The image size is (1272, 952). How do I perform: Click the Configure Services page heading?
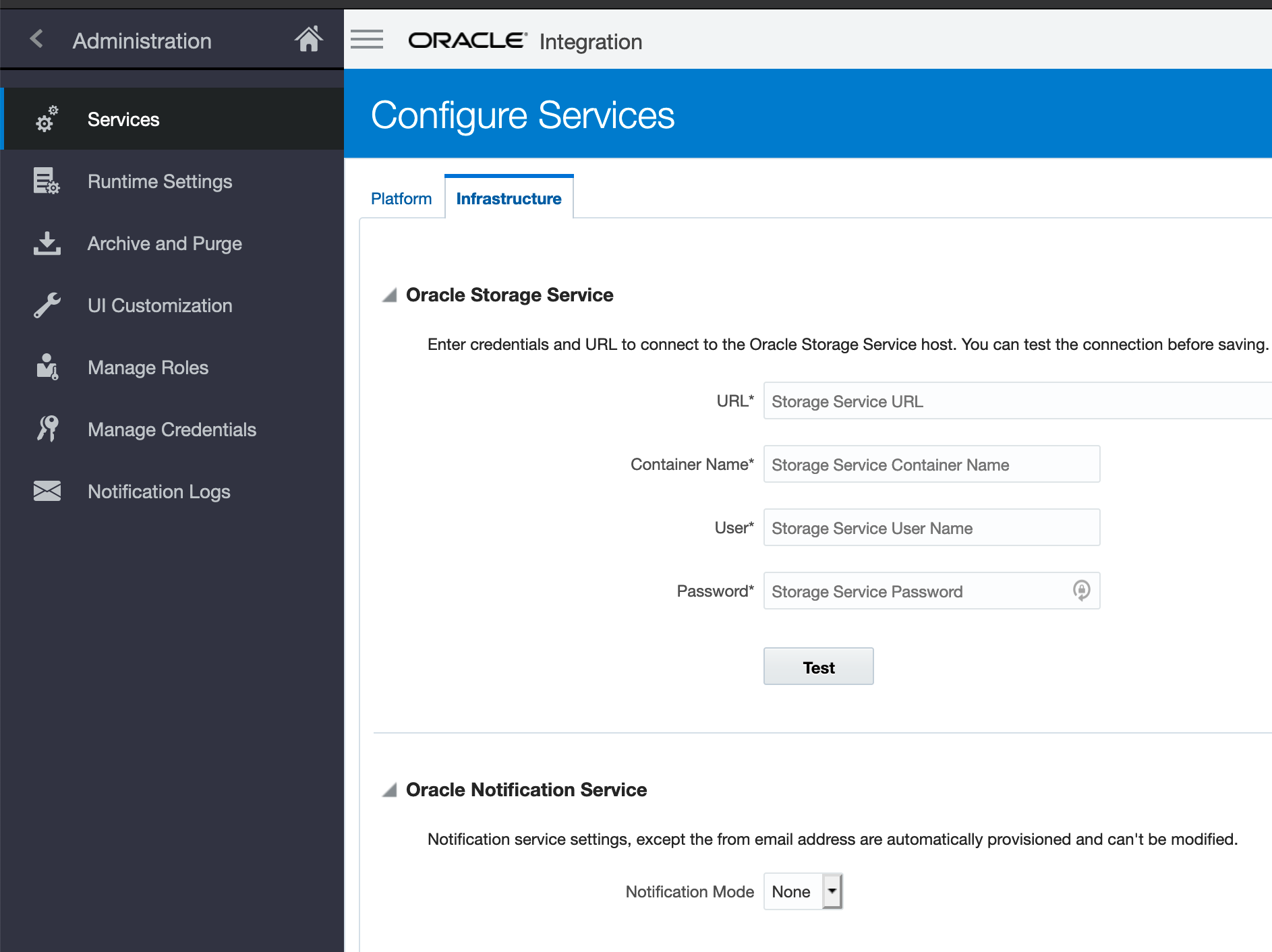pyautogui.click(x=523, y=115)
